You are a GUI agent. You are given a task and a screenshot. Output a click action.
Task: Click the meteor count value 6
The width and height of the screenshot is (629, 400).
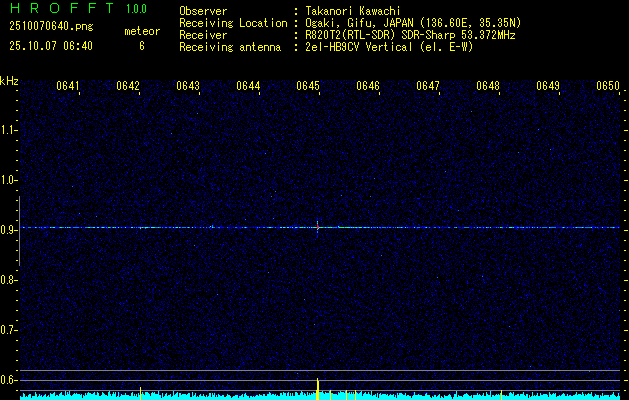click(x=142, y=46)
